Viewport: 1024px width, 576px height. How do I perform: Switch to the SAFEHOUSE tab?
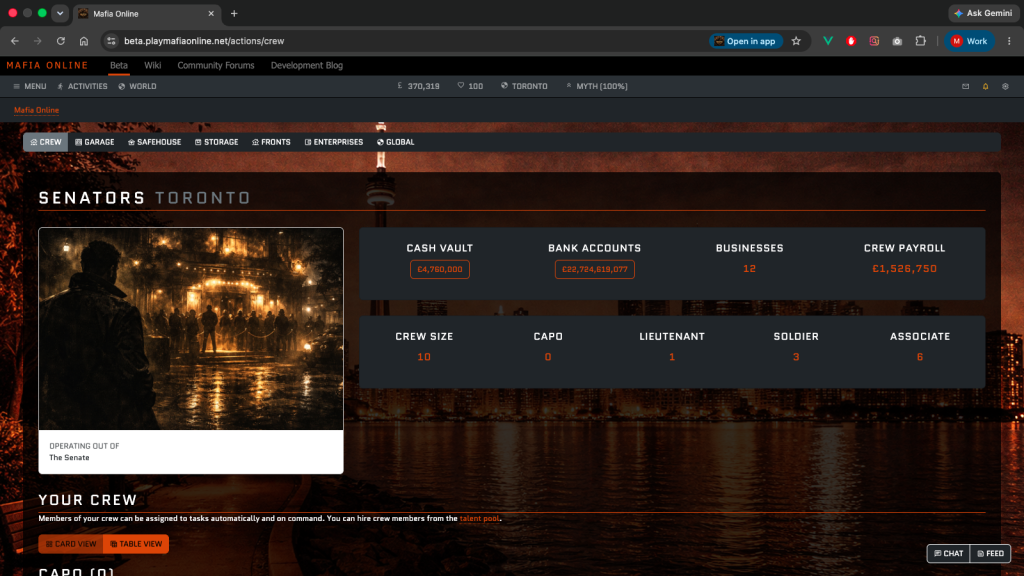(155, 142)
